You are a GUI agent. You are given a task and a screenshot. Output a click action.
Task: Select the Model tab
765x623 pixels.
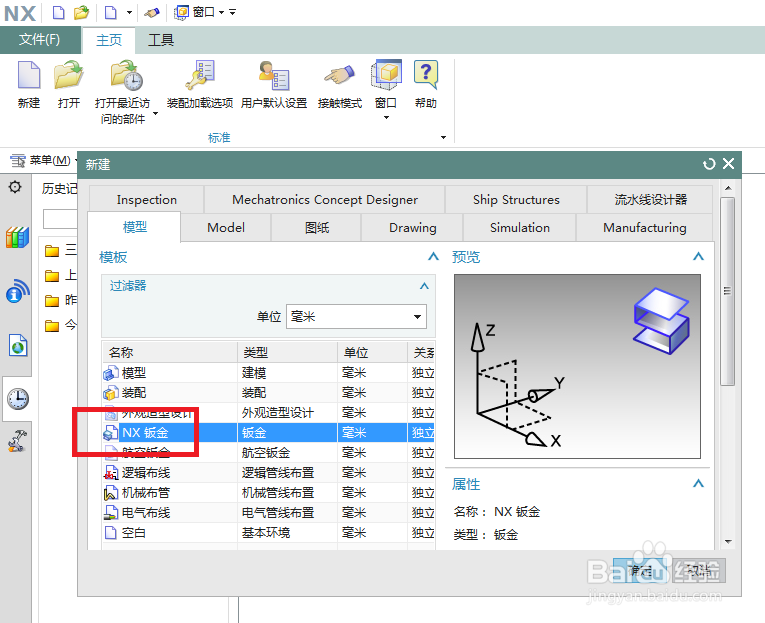(226, 227)
